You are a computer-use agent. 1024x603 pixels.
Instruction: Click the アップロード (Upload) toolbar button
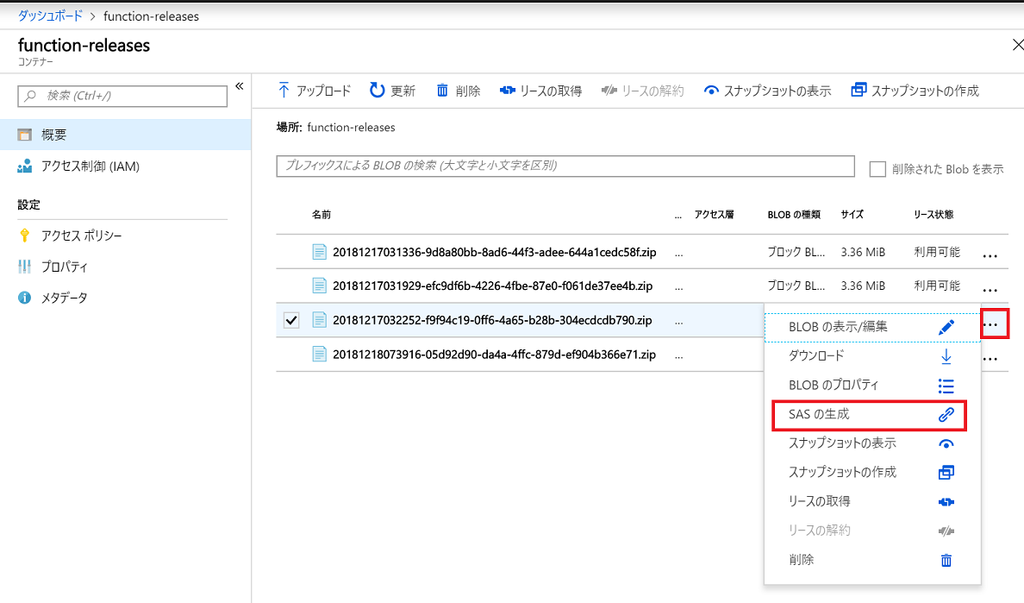click(314, 91)
